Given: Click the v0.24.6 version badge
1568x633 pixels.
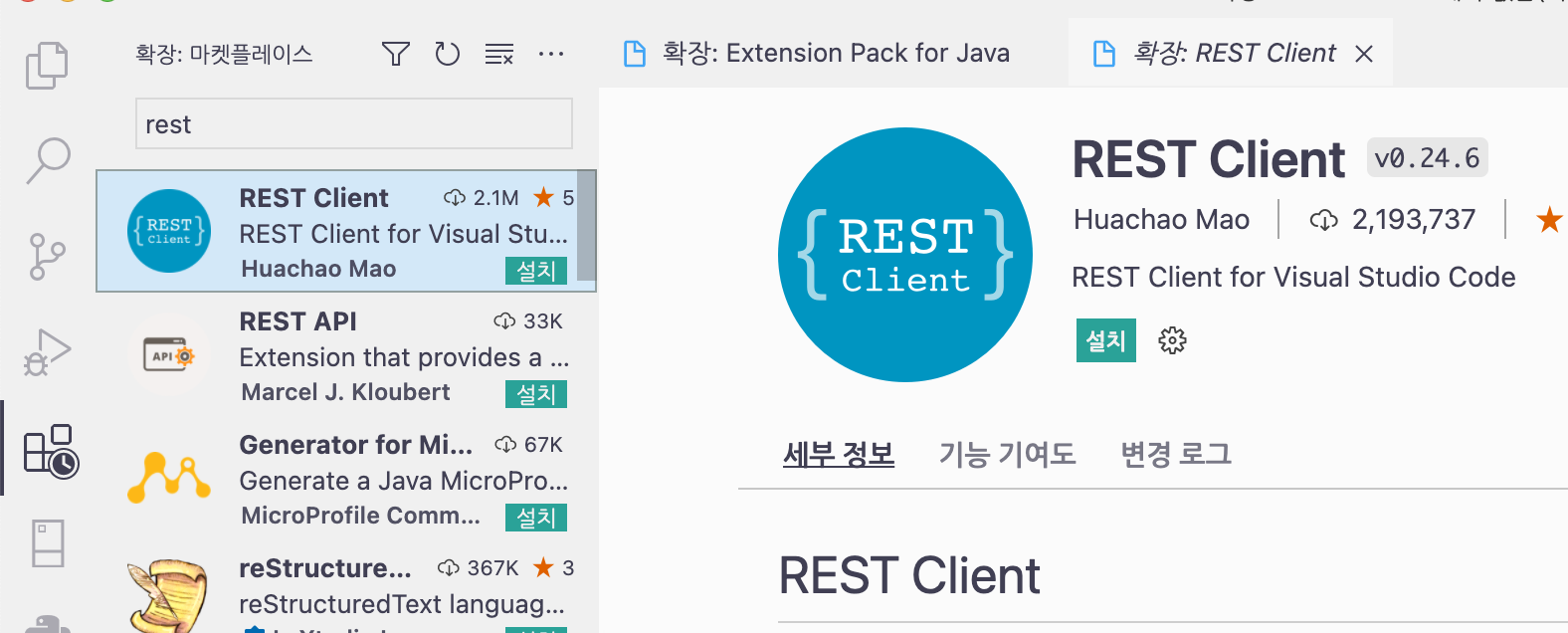Looking at the screenshot, I should pos(1427,158).
